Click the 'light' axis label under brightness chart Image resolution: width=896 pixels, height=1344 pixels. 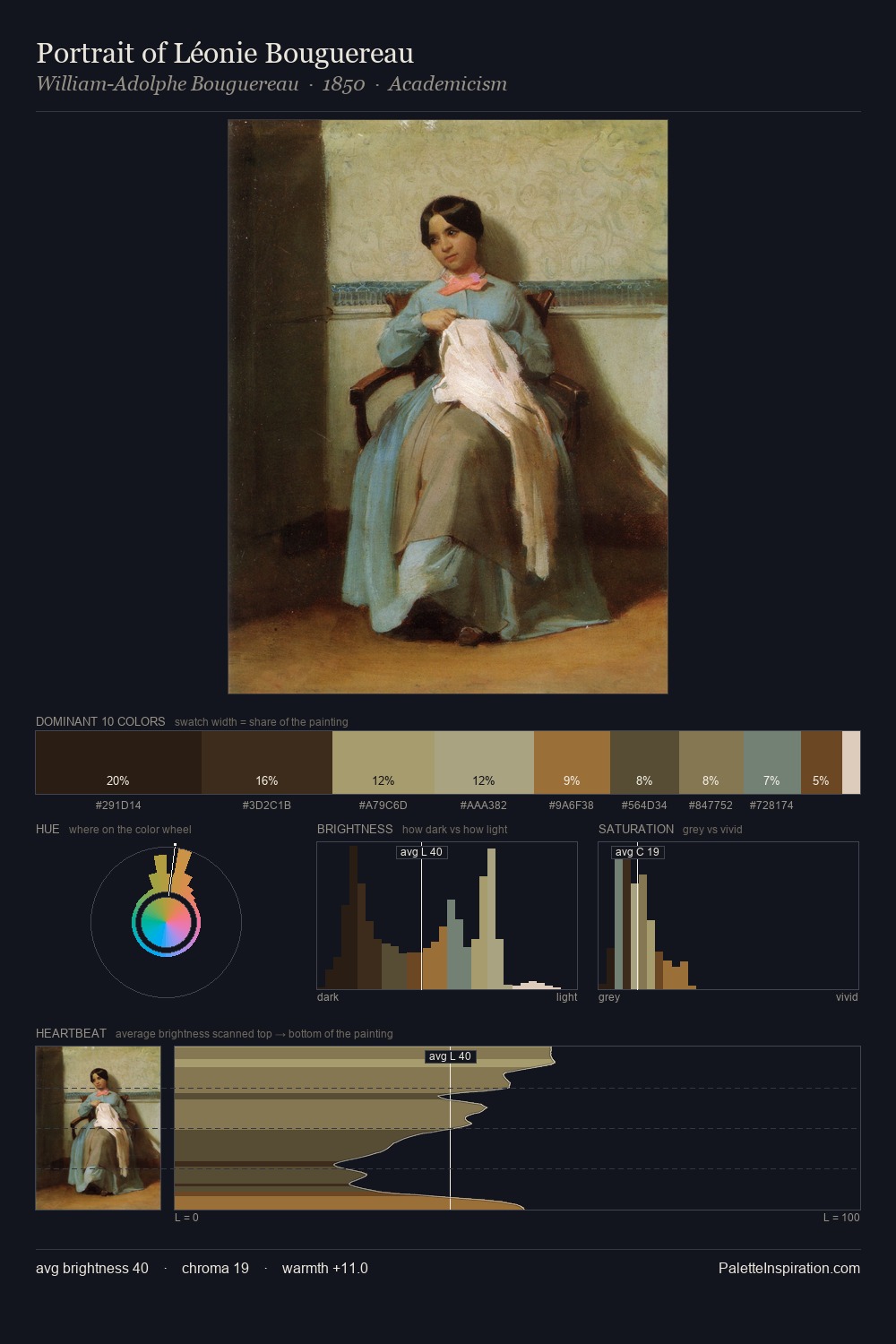tap(567, 997)
